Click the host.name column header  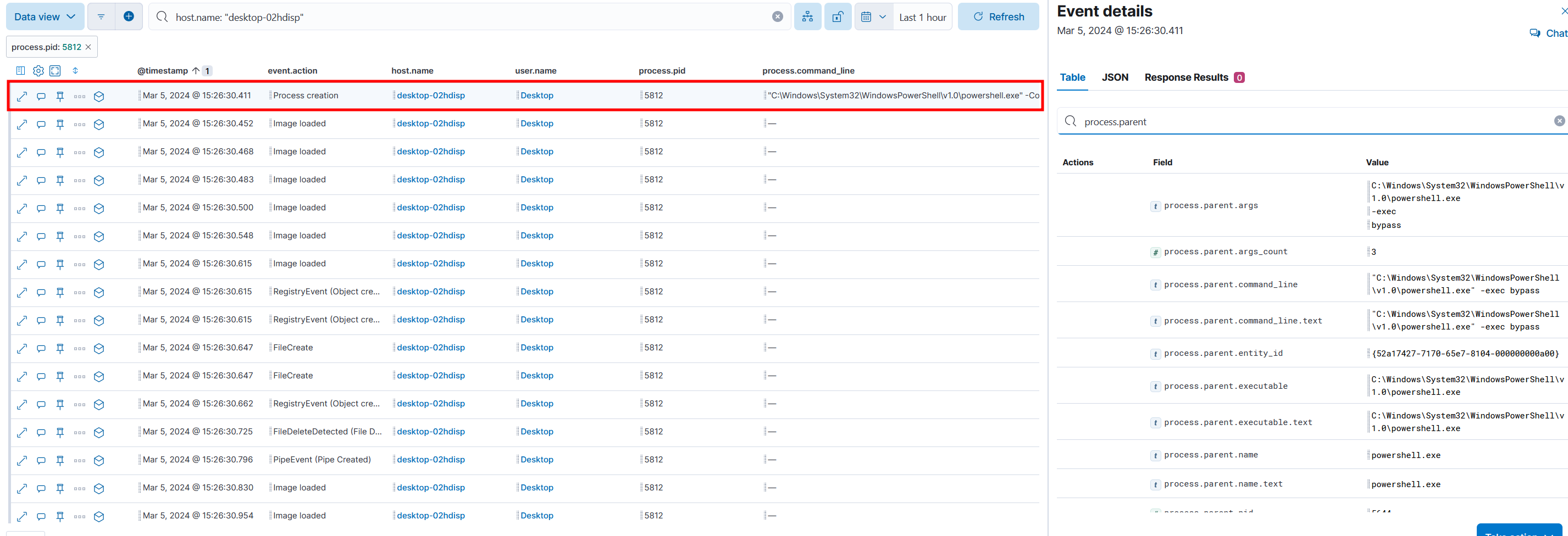(412, 71)
